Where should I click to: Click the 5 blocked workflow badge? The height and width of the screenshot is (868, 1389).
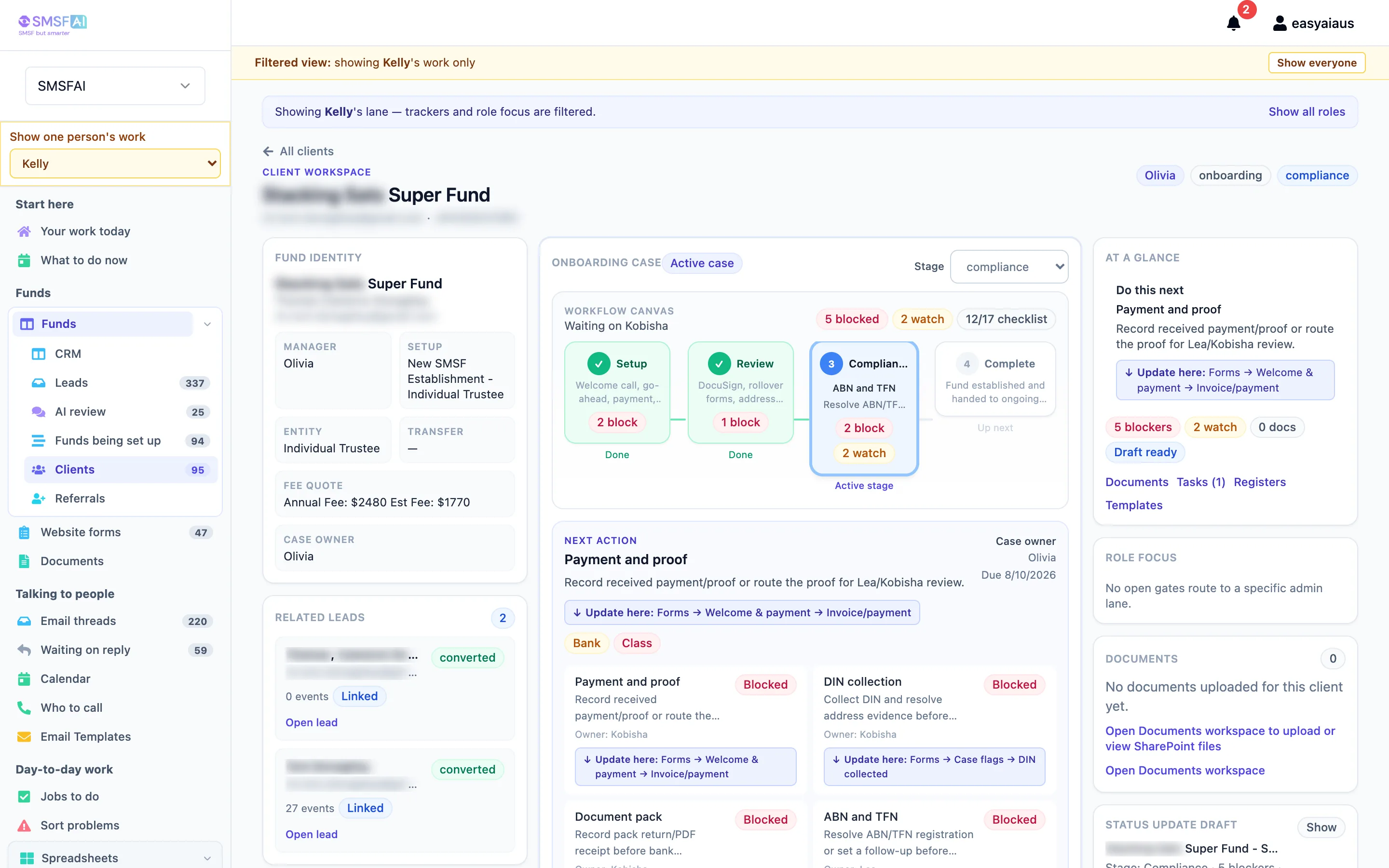852,319
